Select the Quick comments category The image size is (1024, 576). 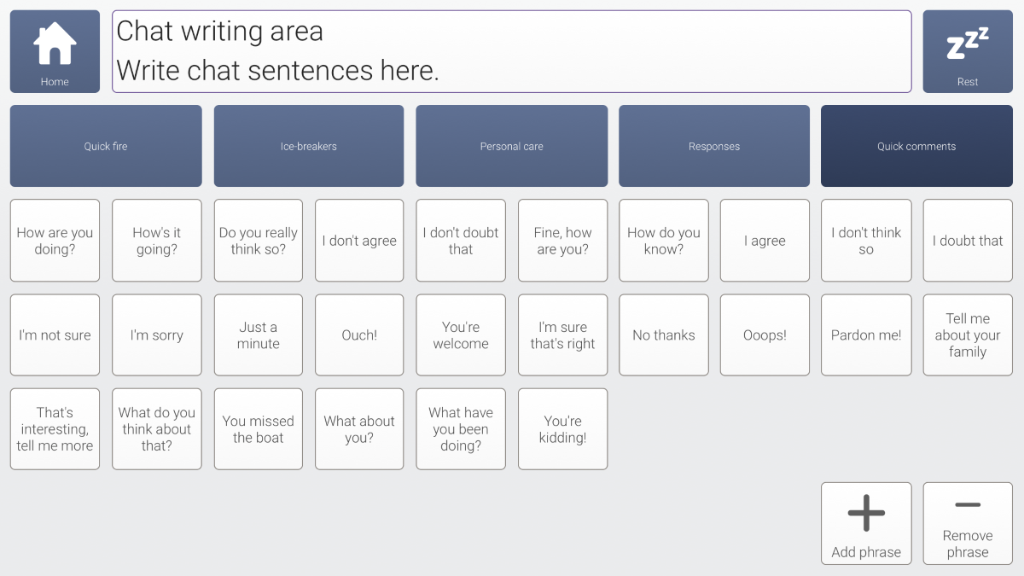point(916,146)
